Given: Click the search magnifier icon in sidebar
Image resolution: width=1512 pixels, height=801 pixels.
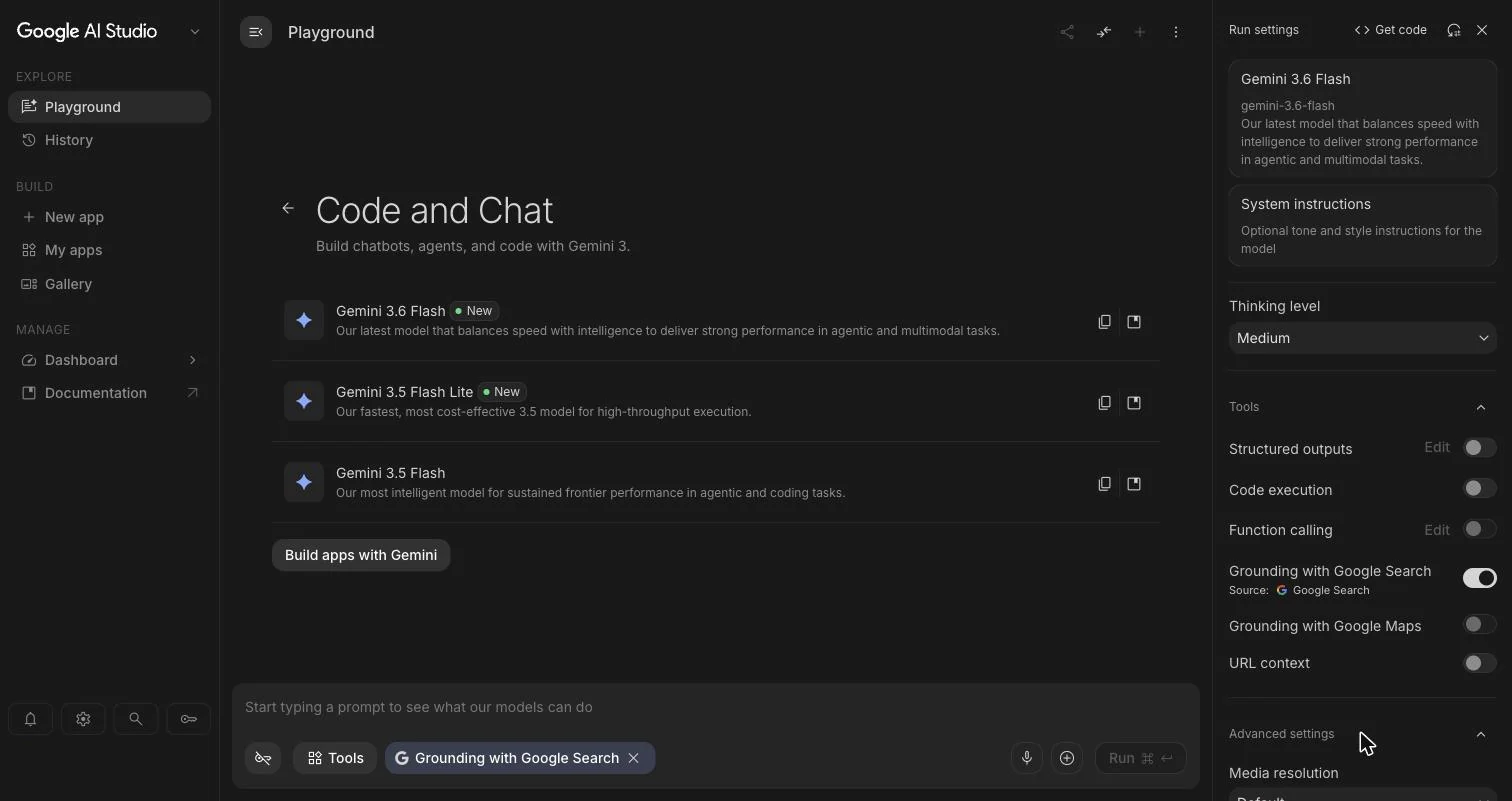Looking at the screenshot, I should click(x=136, y=719).
